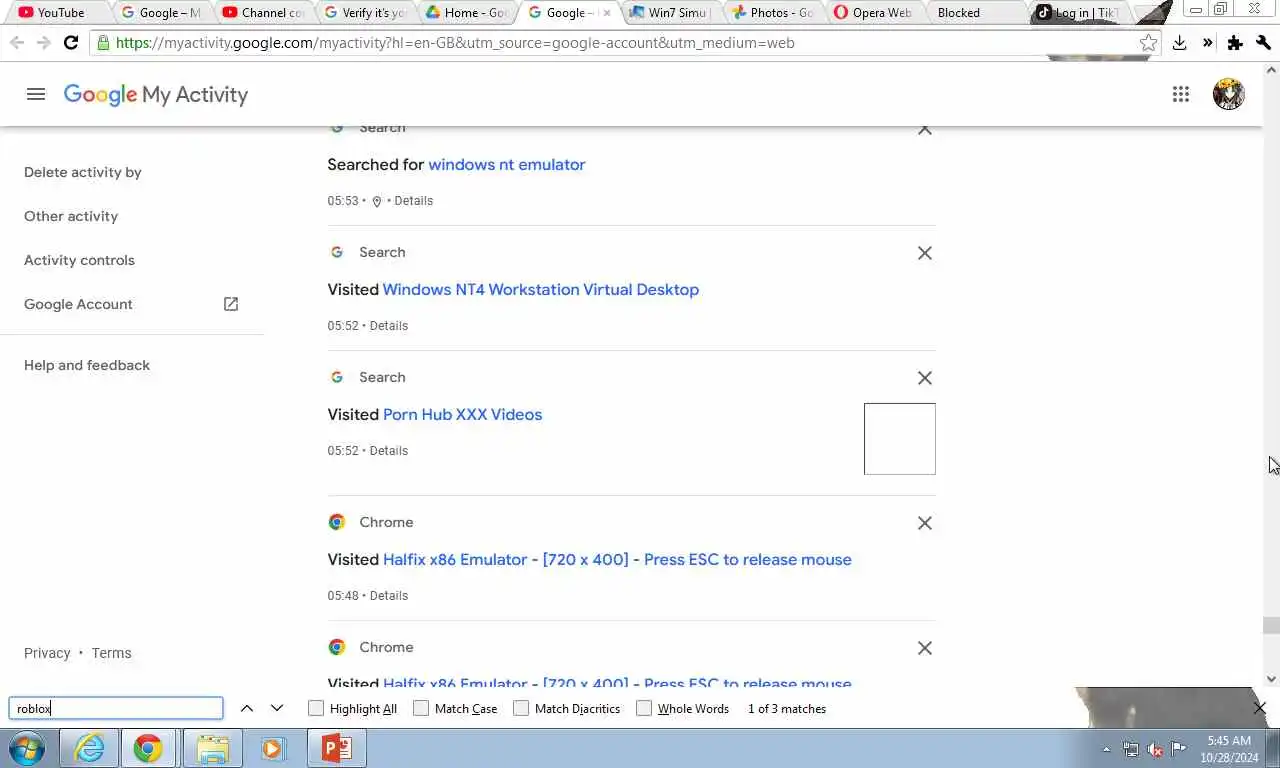The width and height of the screenshot is (1280, 768).
Task: Open the Google apps grid
Action: (1181, 94)
